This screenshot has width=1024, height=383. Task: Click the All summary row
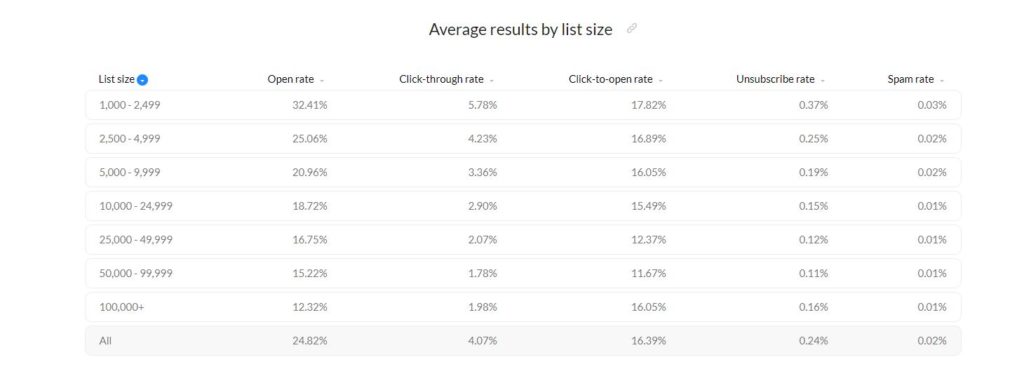(x=523, y=341)
